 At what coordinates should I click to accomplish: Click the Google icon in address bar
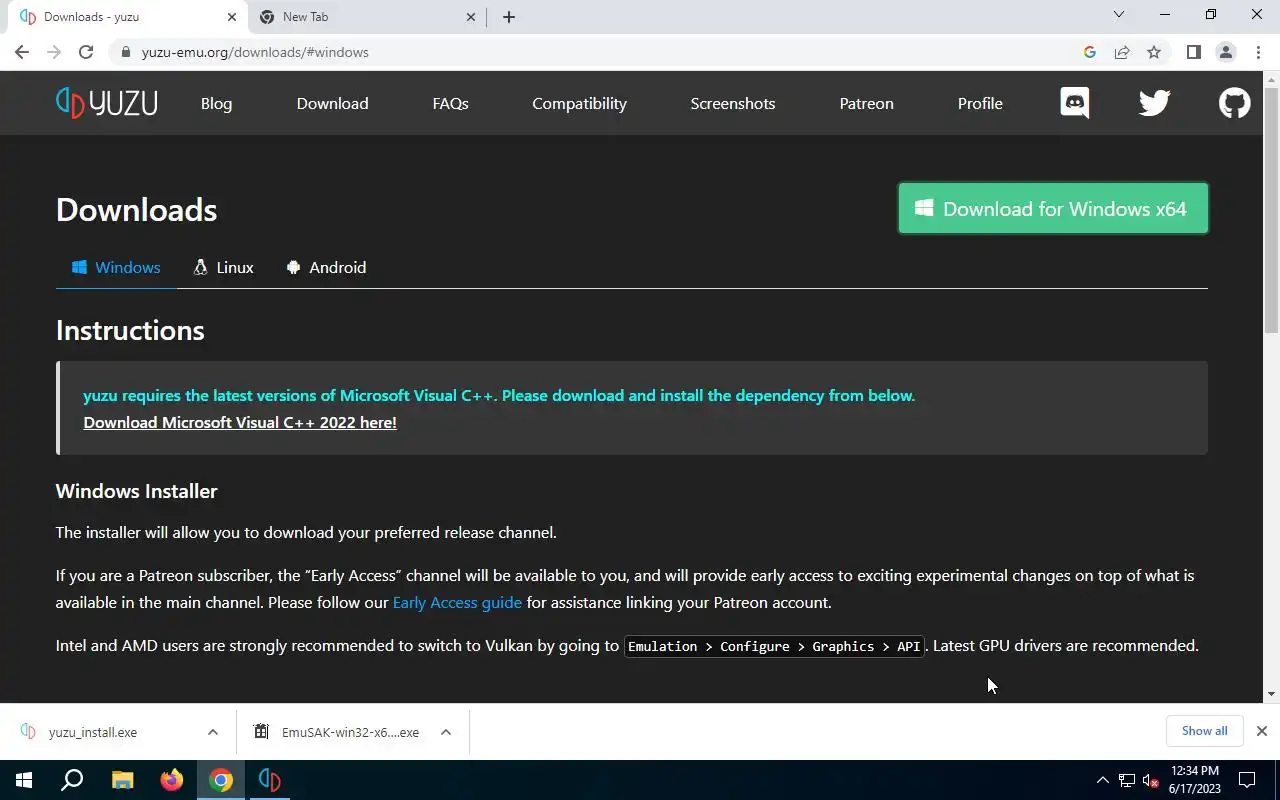point(1090,52)
